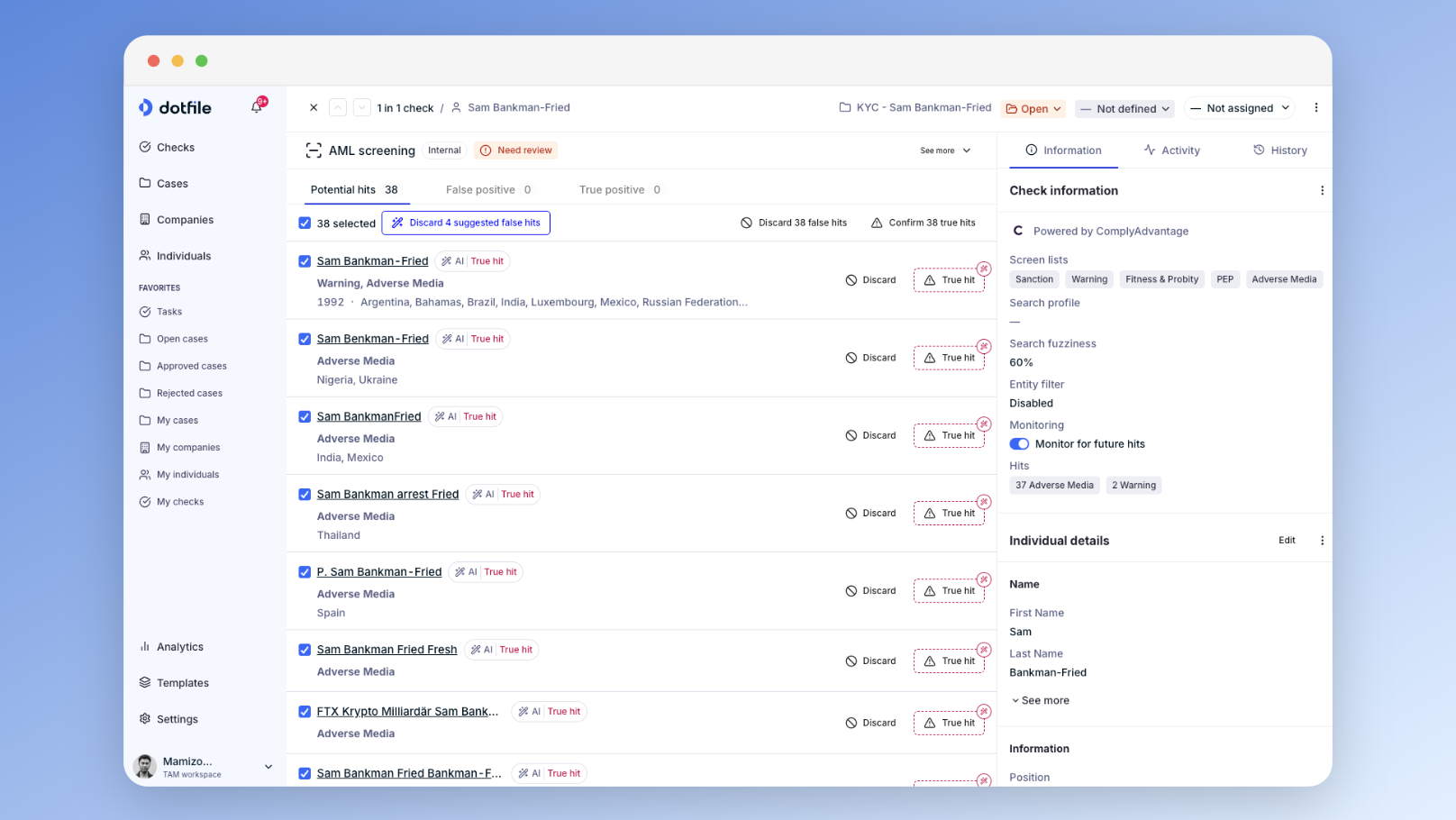The image size is (1456, 820).
Task: Click the AML screening scan icon
Action: [x=314, y=150]
